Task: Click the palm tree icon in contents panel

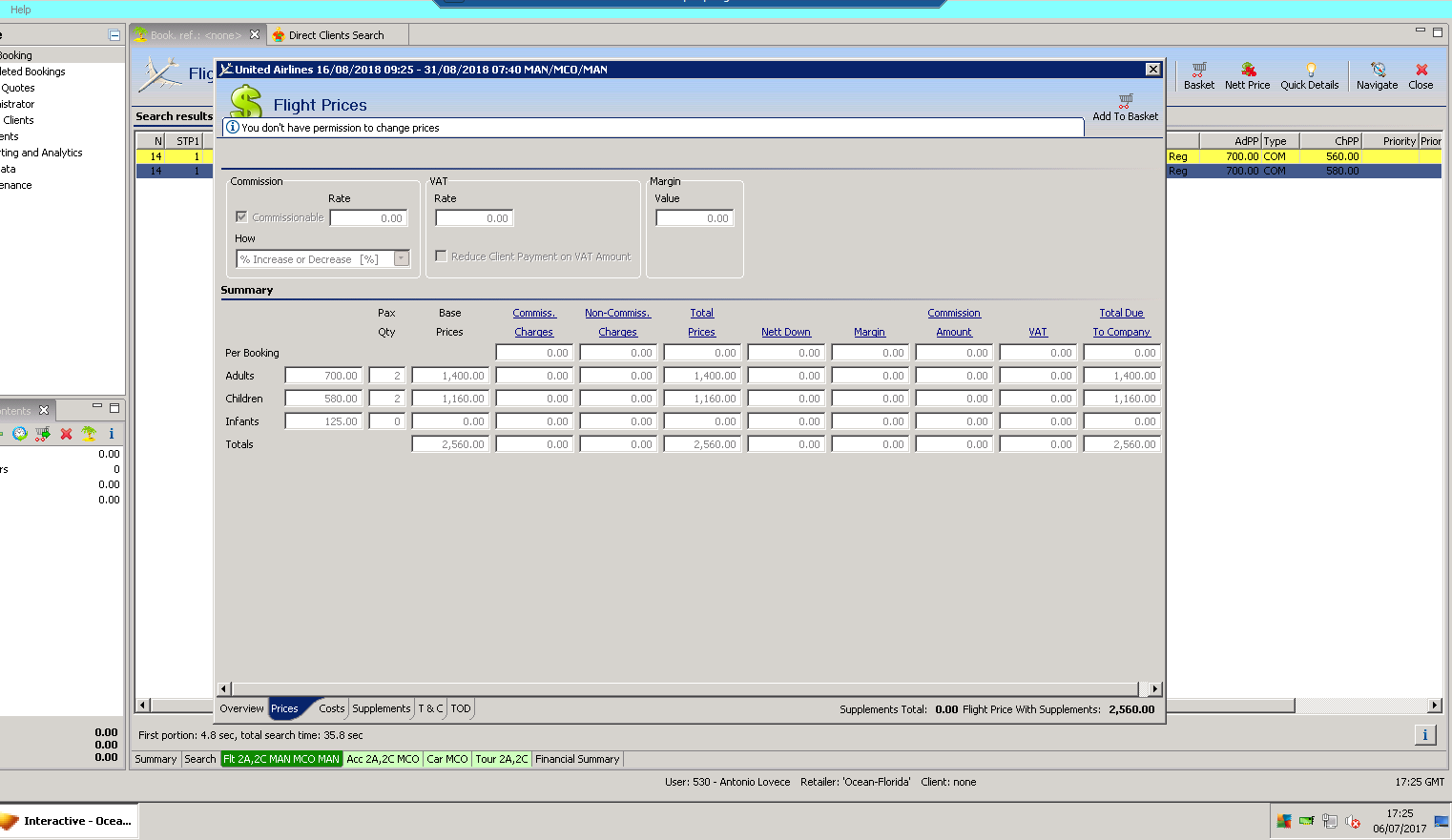Action: (x=89, y=434)
